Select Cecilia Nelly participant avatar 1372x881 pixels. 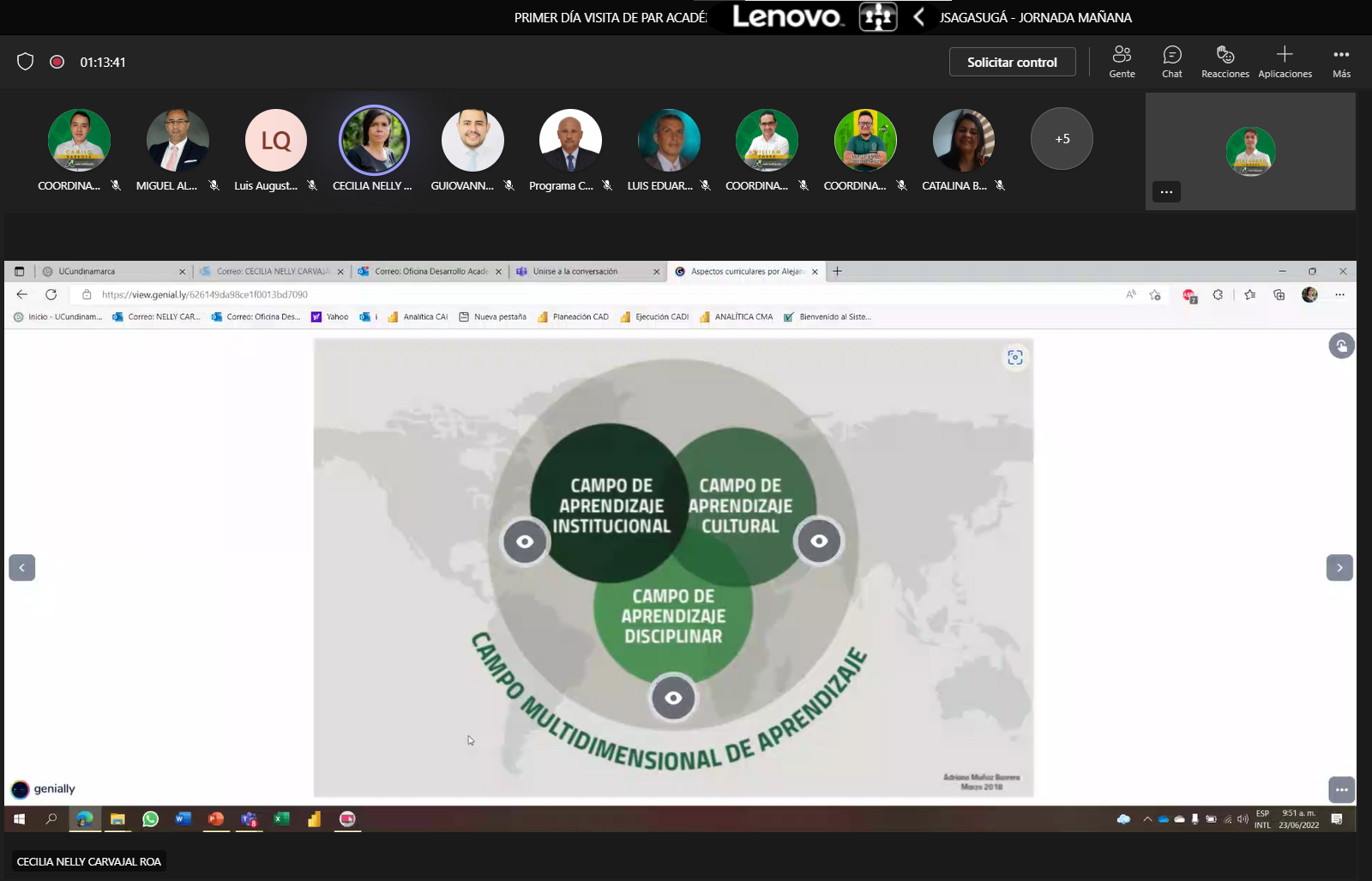click(x=374, y=140)
